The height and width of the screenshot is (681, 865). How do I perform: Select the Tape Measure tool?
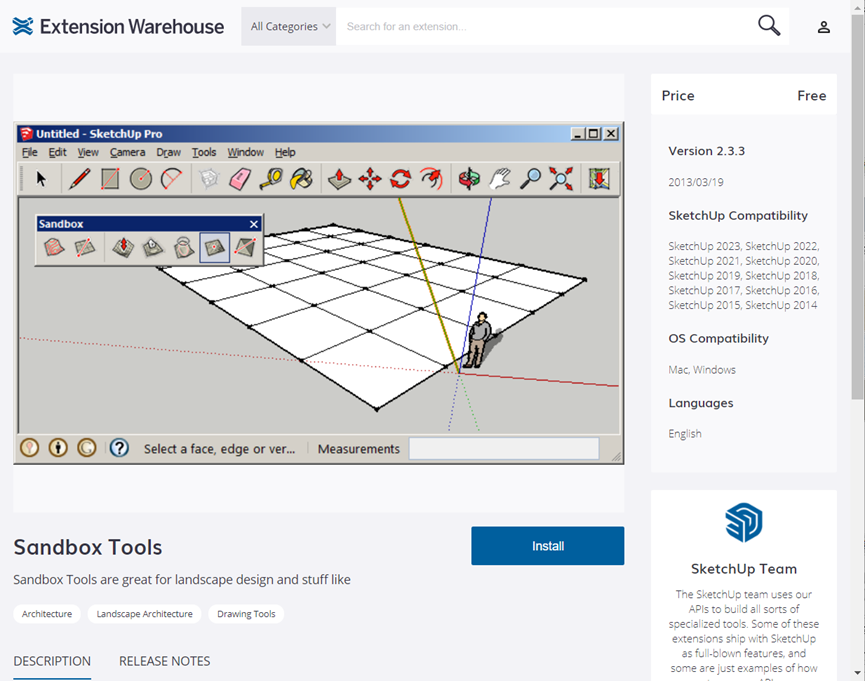tap(271, 179)
